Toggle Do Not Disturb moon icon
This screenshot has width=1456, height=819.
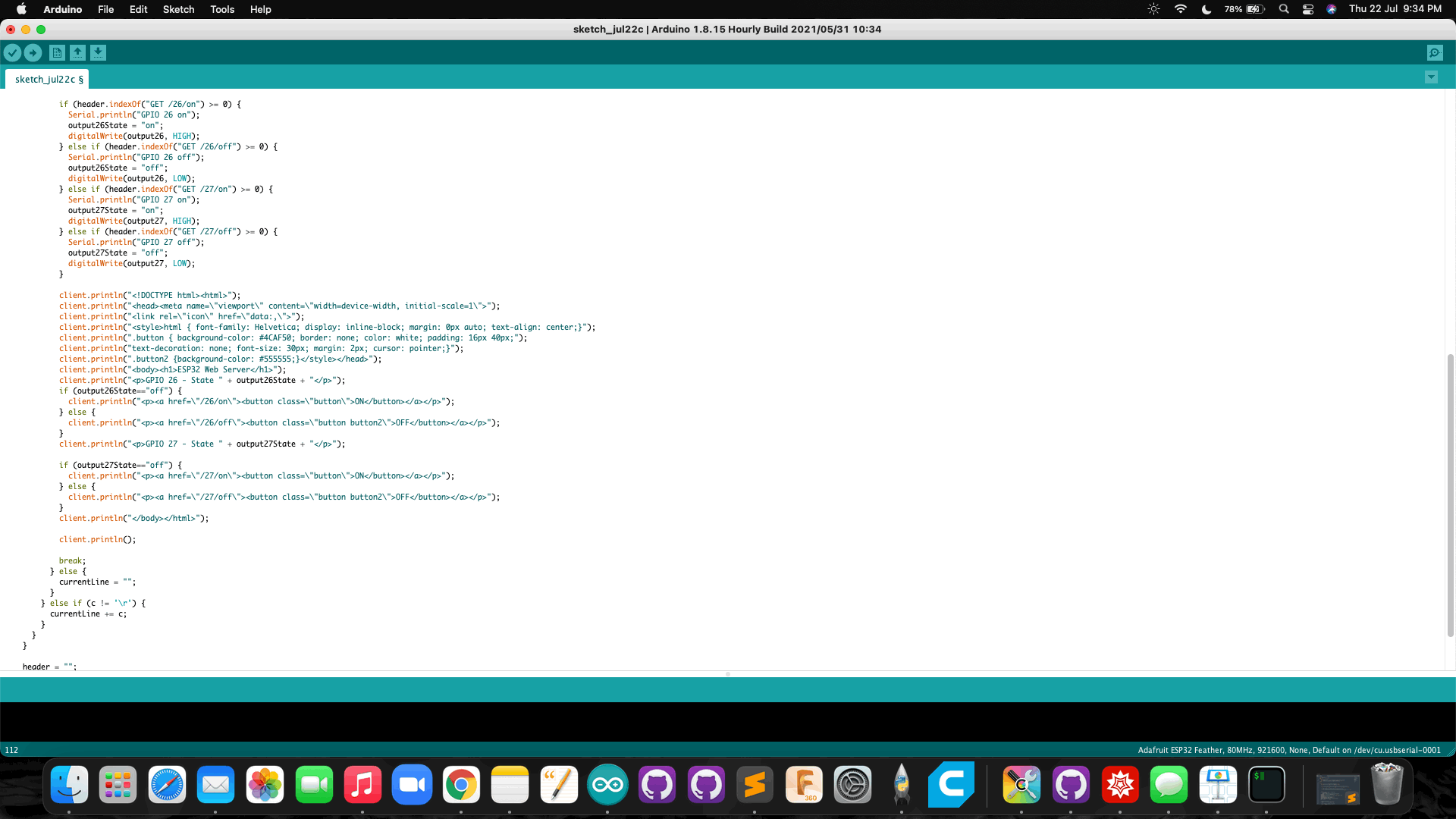[1207, 9]
